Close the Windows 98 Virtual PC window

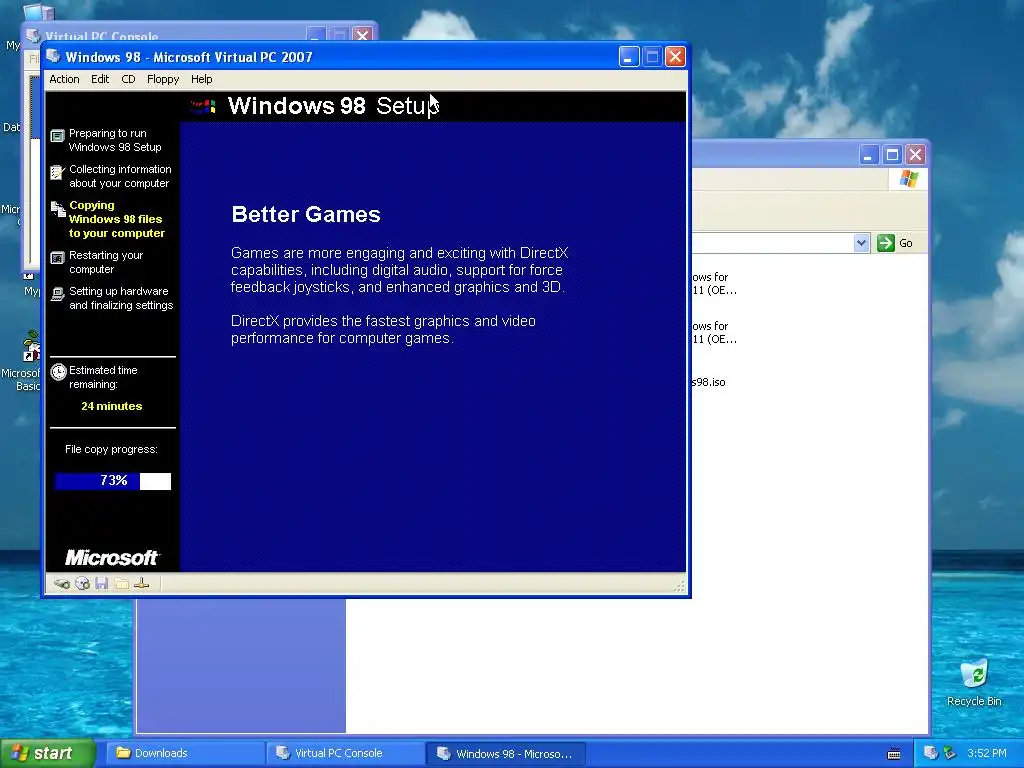pyautogui.click(x=675, y=57)
